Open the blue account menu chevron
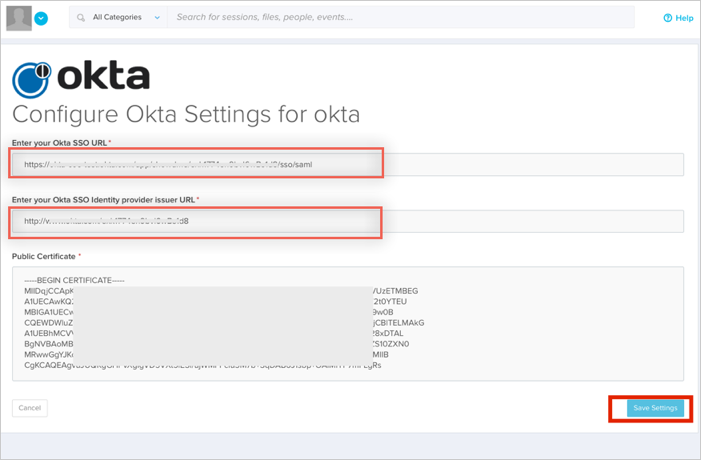701x460 pixels. (x=41, y=18)
